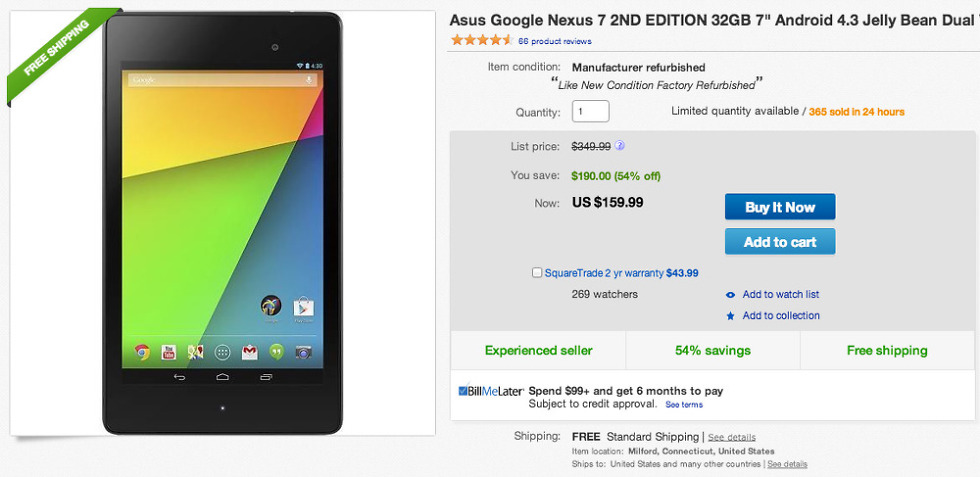Click the Buy It Now button
The width and height of the screenshot is (980, 477).
(x=779, y=207)
